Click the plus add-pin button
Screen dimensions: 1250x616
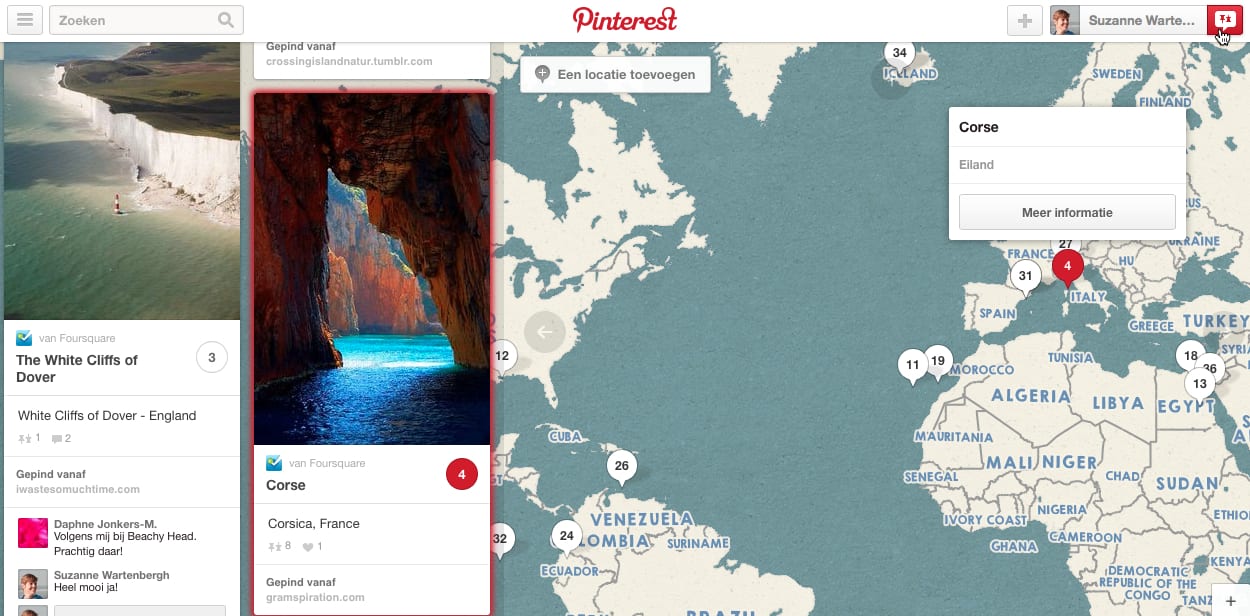point(1025,20)
